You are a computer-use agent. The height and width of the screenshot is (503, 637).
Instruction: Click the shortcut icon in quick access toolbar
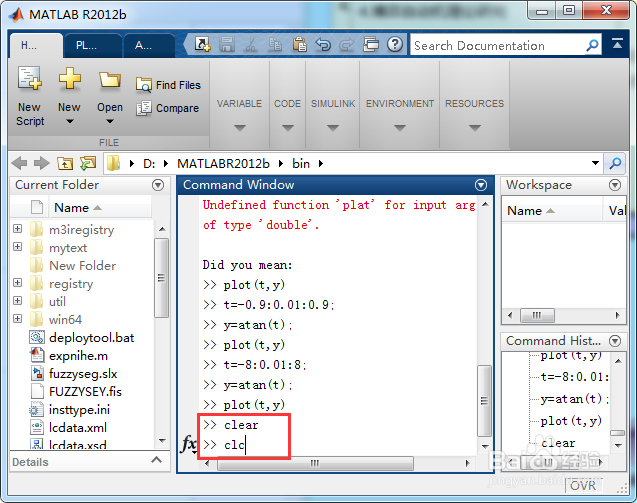(202, 44)
